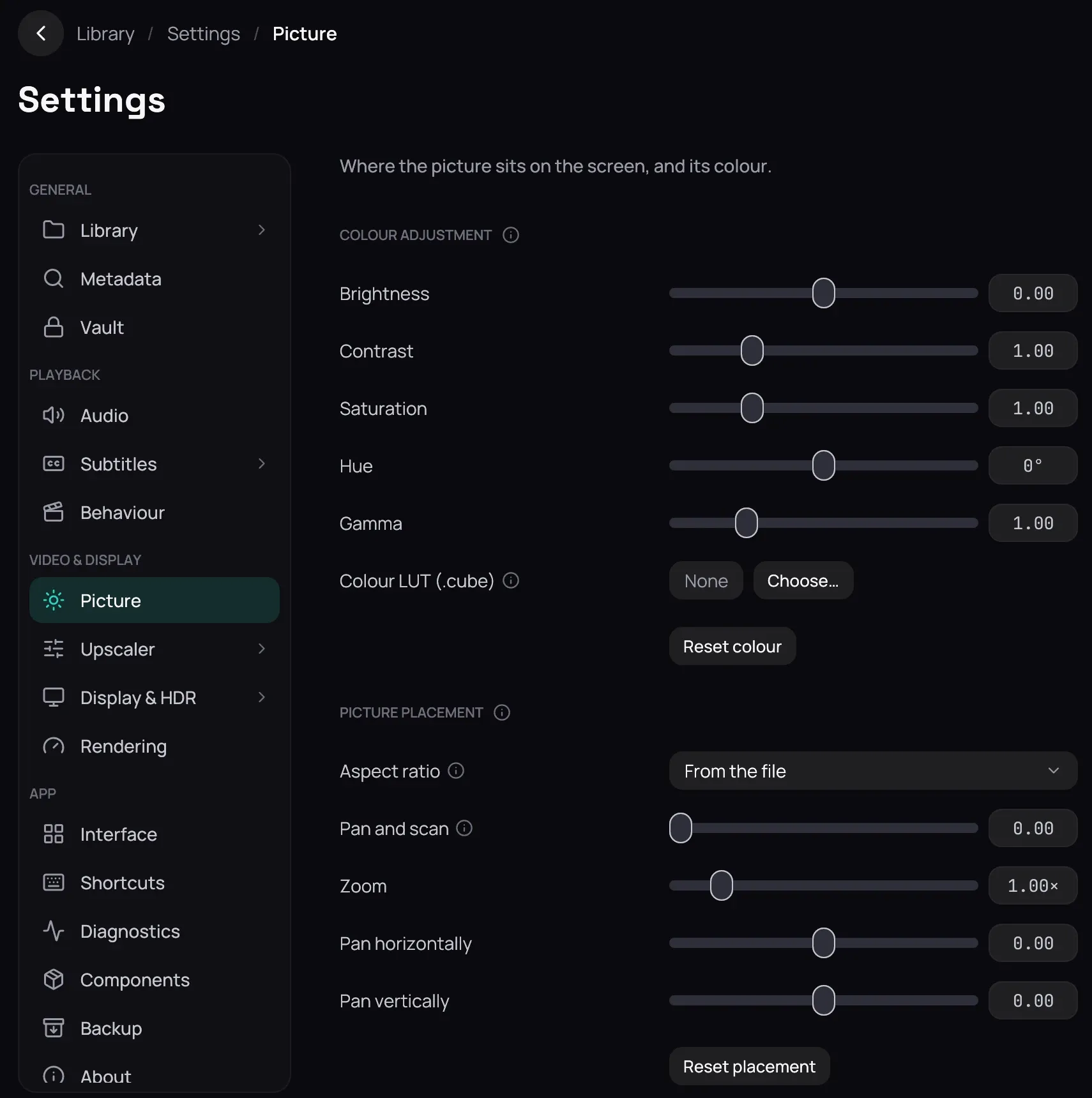Image resolution: width=1092 pixels, height=1098 pixels.
Task: Click the Vault lock icon
Action: coord(54,327)
